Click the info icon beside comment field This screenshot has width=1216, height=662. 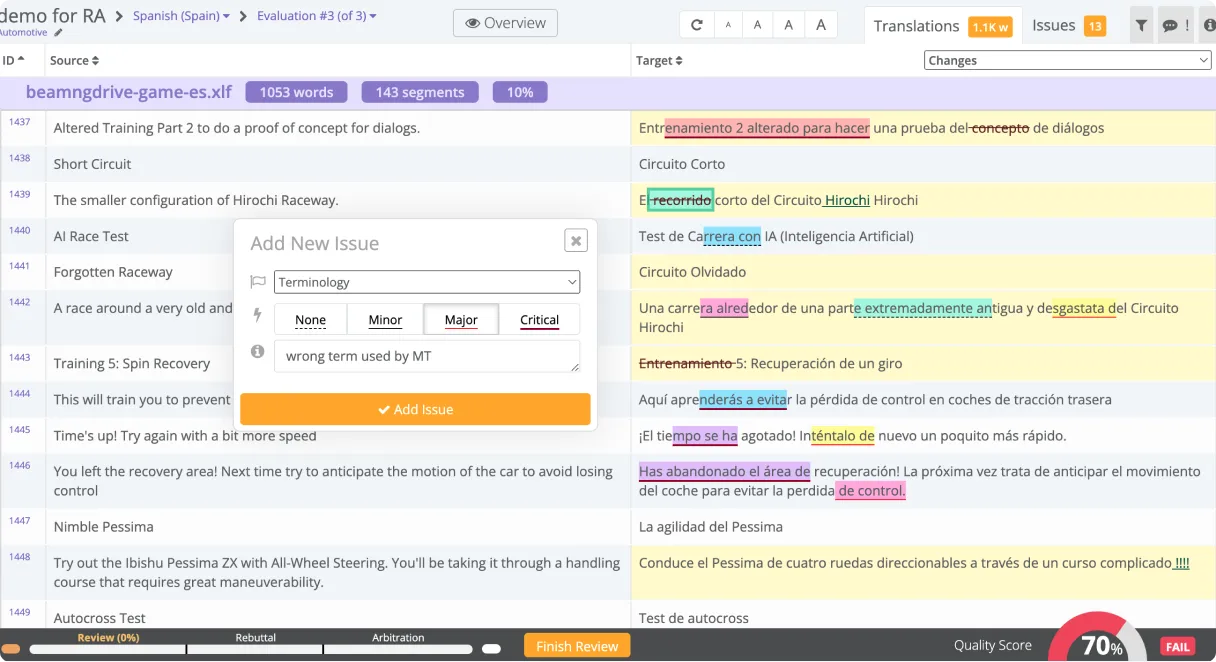pyautogui.click(x=258, y=352)
